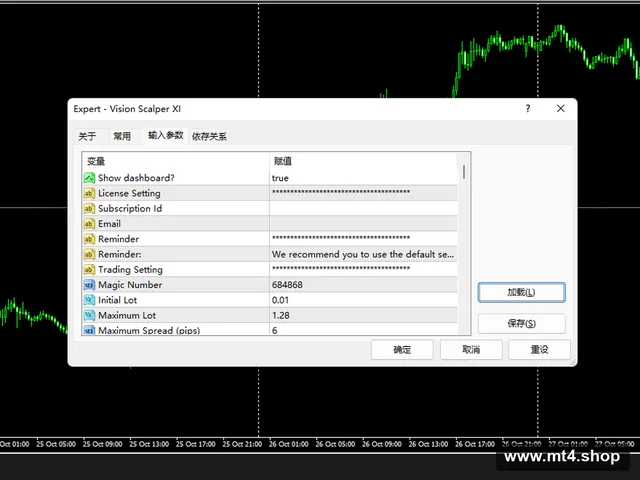
Task: Click the 重设 reset button
Action: (539, 350)
